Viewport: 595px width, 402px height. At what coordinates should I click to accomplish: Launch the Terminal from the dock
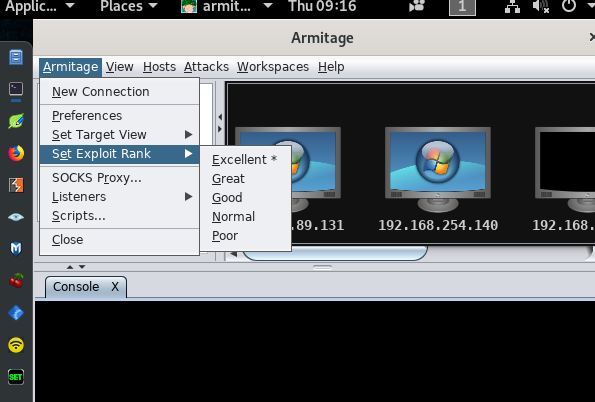click(x=16, y=89)
